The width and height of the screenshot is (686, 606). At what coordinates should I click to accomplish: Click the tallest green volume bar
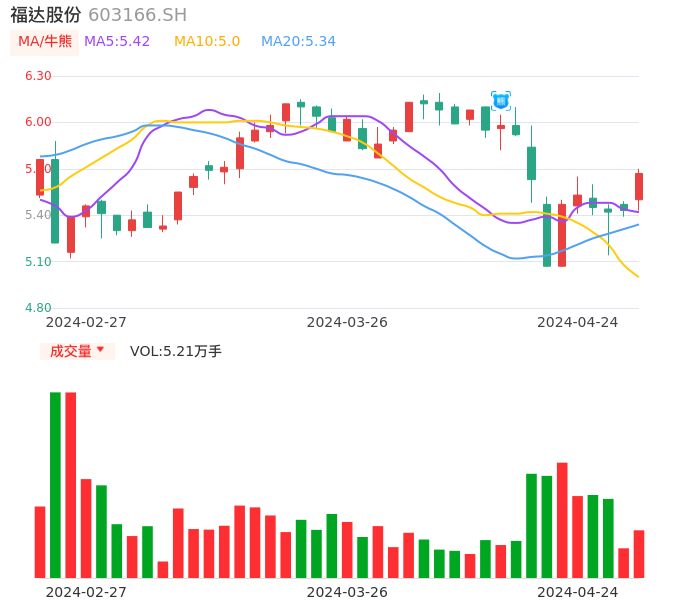pos(56,484)
